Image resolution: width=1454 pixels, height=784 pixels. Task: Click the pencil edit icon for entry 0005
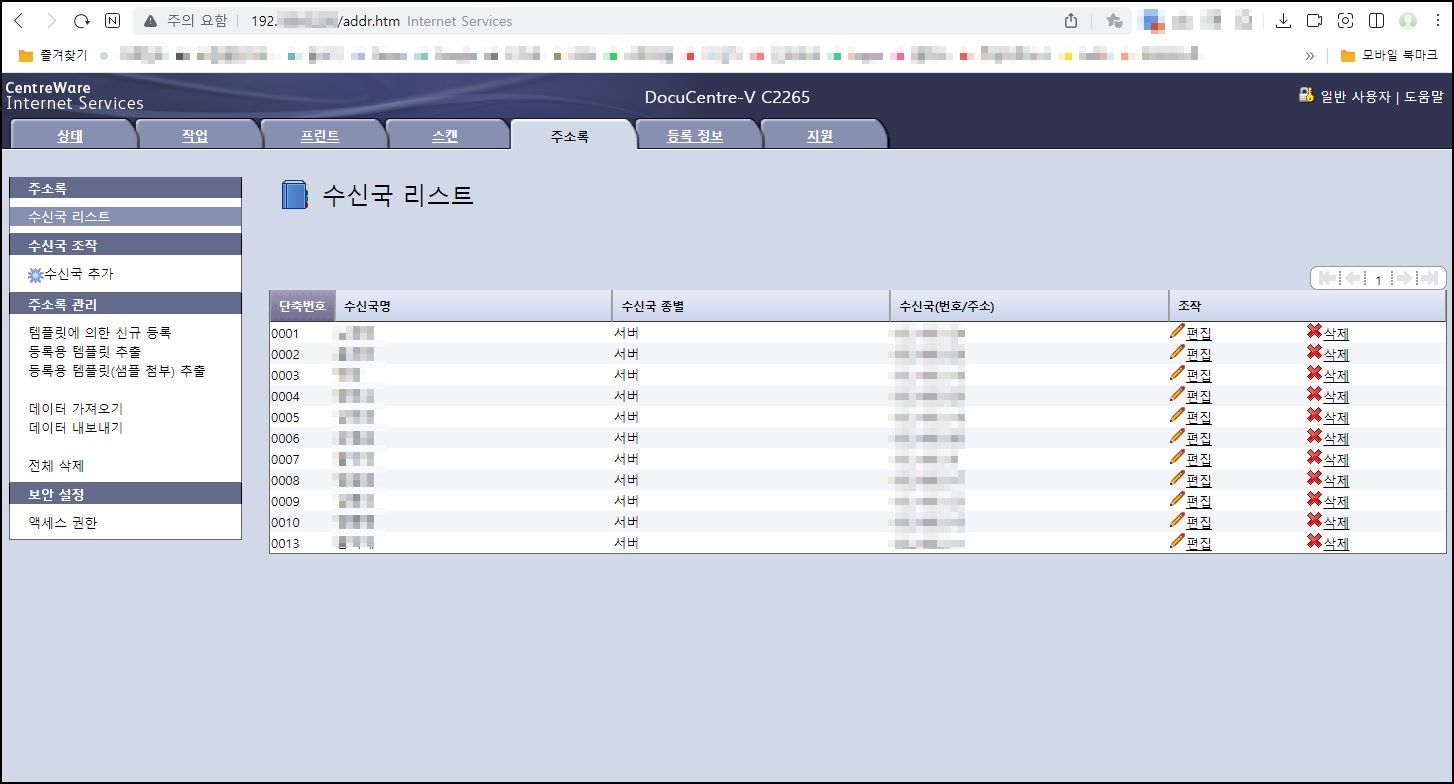pyautogui.click(x=1179, y=417)
